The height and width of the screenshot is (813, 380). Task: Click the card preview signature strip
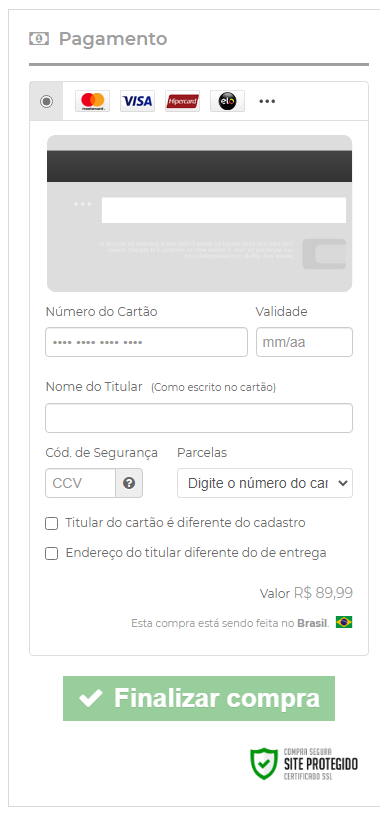click(224, 210)
